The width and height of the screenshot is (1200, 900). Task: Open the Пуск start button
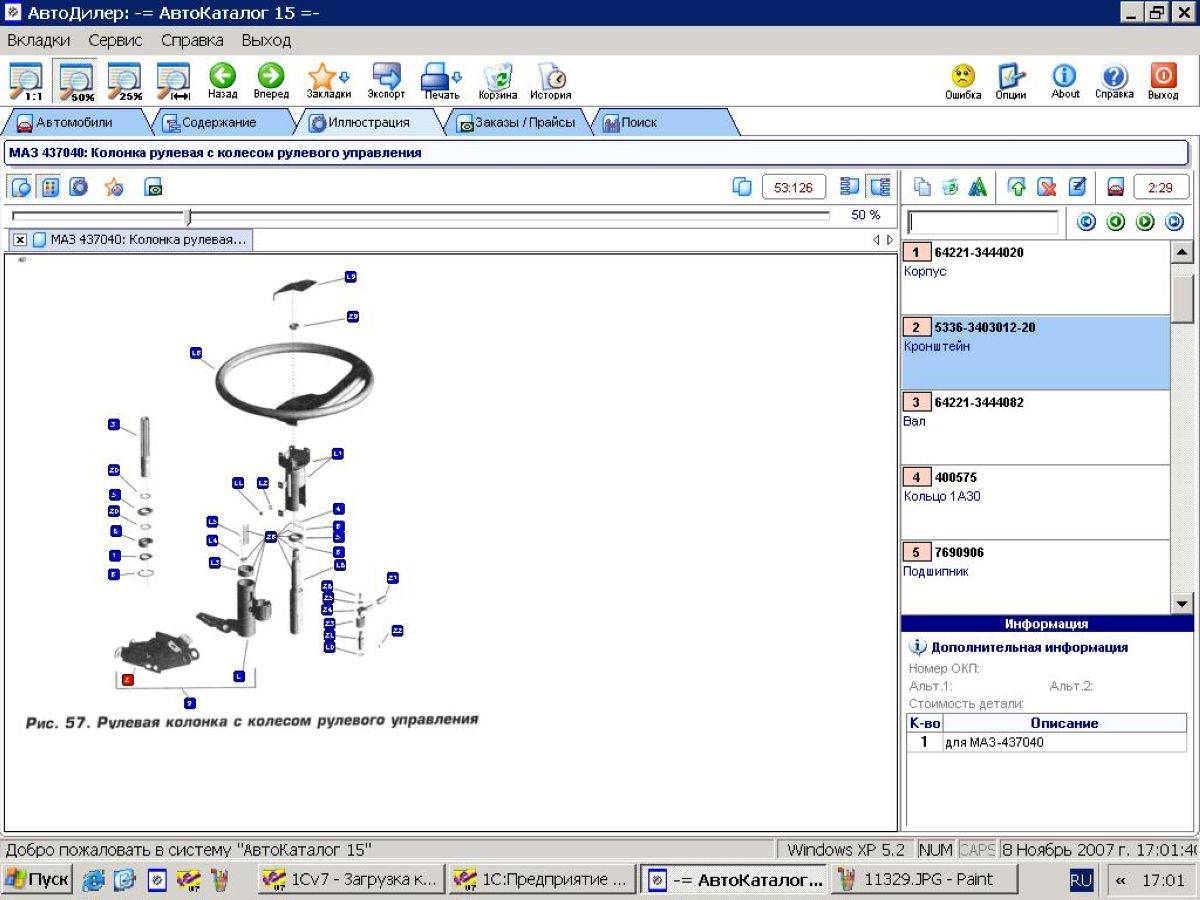coord(37,880)
